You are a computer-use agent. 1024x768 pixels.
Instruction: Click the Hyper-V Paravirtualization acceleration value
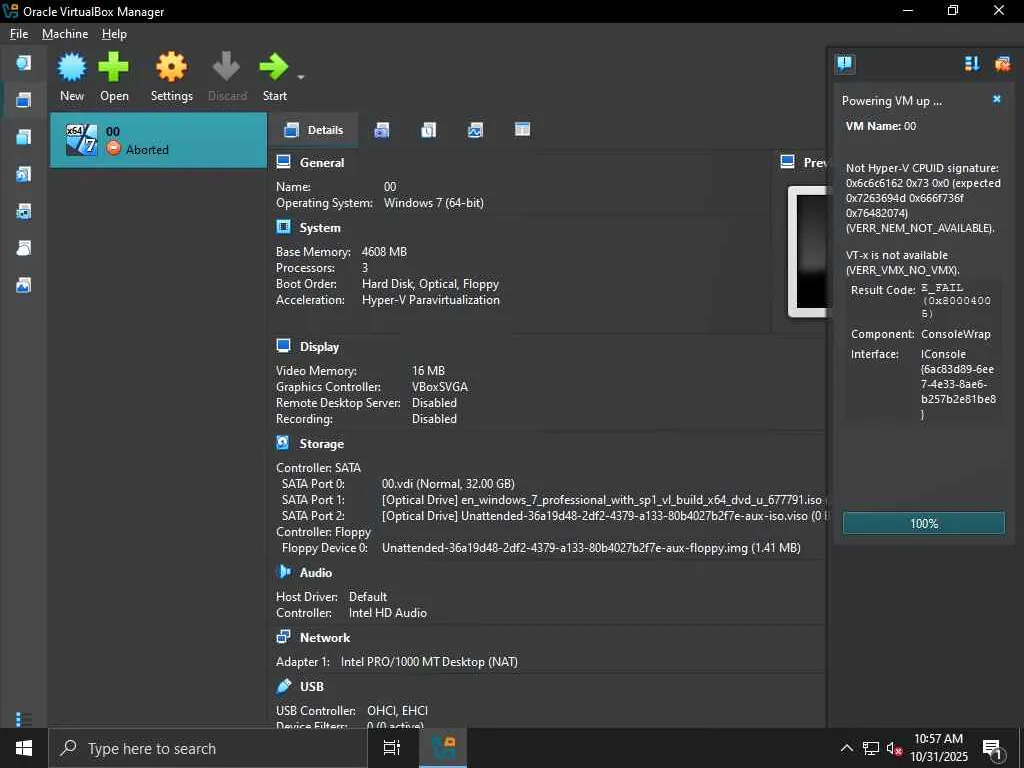(x=431, y=300)
